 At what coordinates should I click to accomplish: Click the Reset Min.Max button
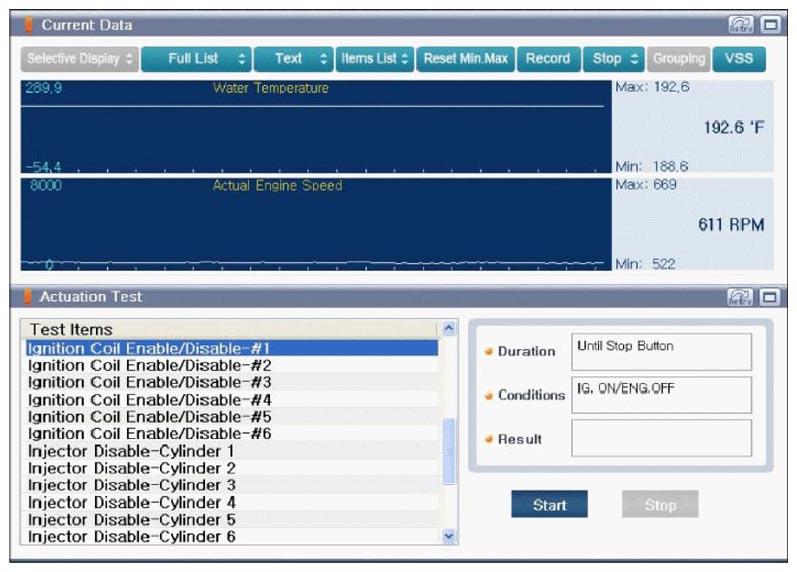[x=466, y=59]
